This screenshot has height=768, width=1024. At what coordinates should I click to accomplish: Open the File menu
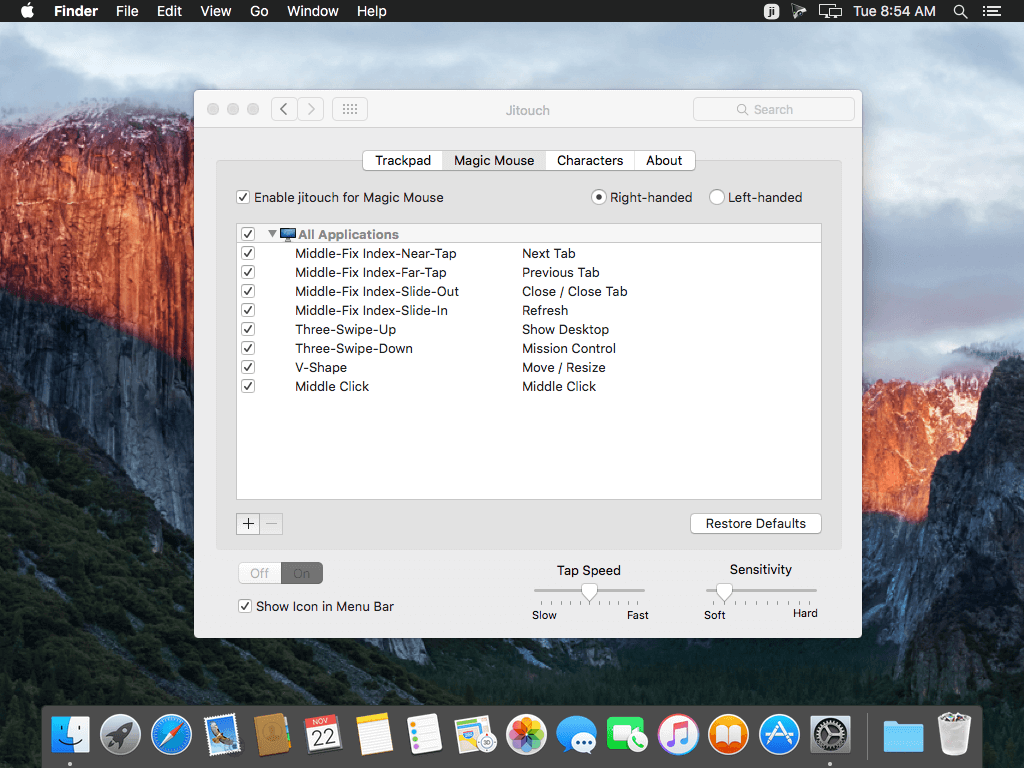(x=127, y=11)
